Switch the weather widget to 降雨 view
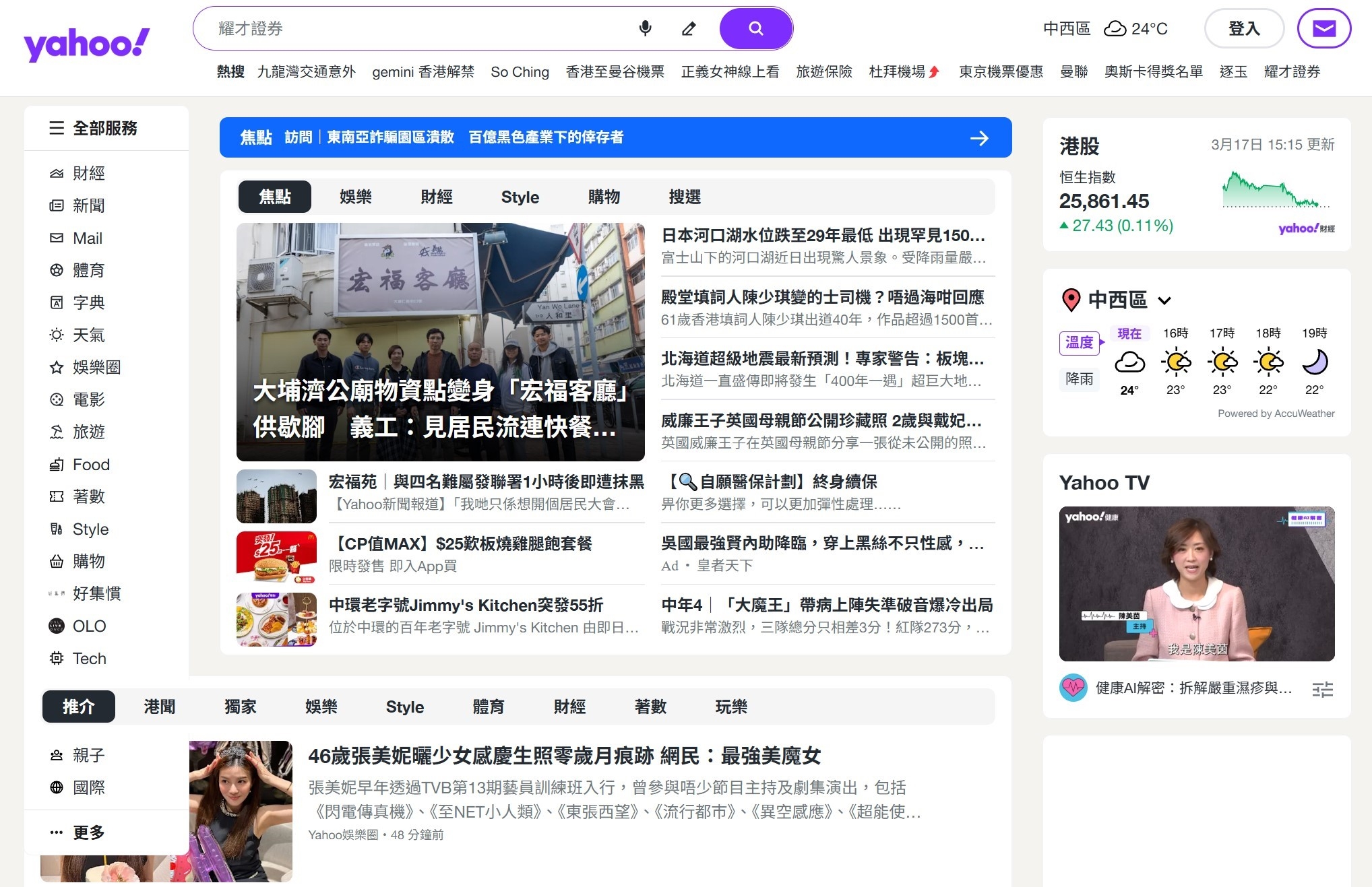 click(1079, 379)
